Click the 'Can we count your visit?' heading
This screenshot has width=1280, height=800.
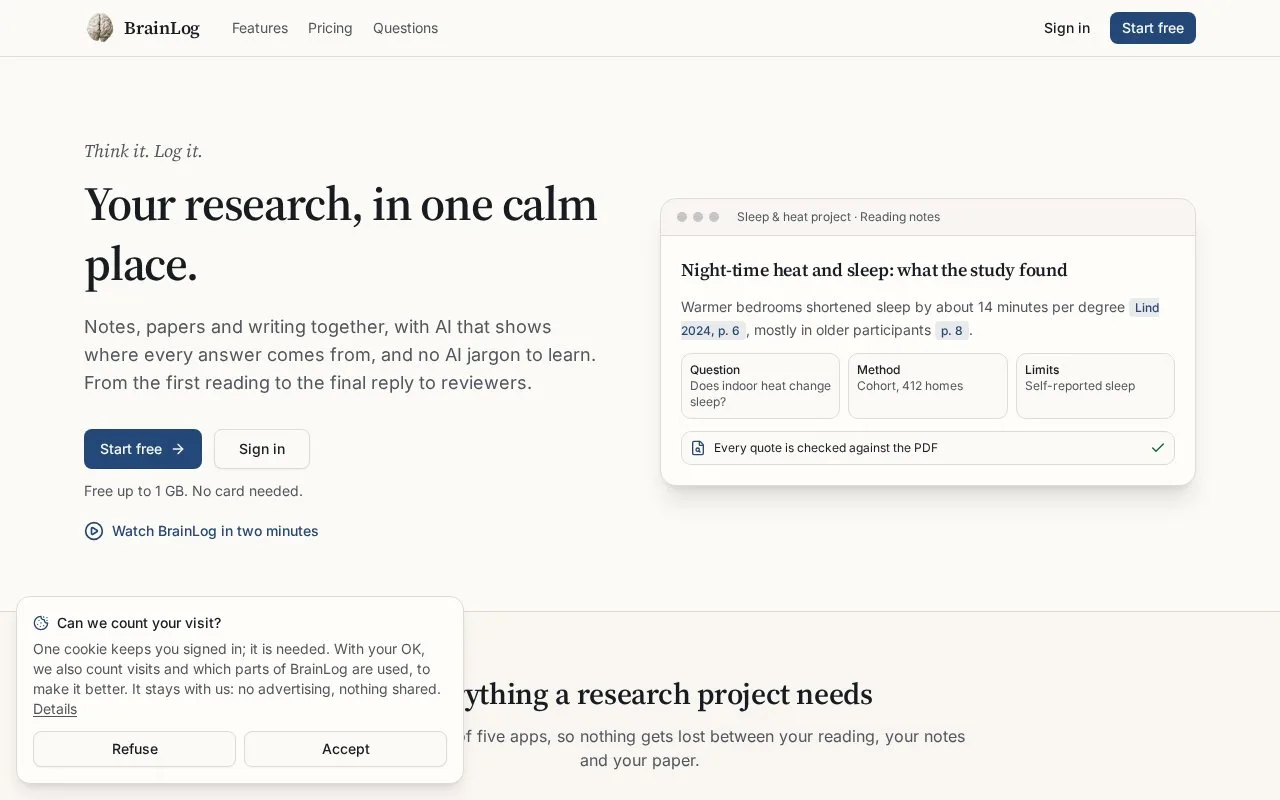coord(139,623)
